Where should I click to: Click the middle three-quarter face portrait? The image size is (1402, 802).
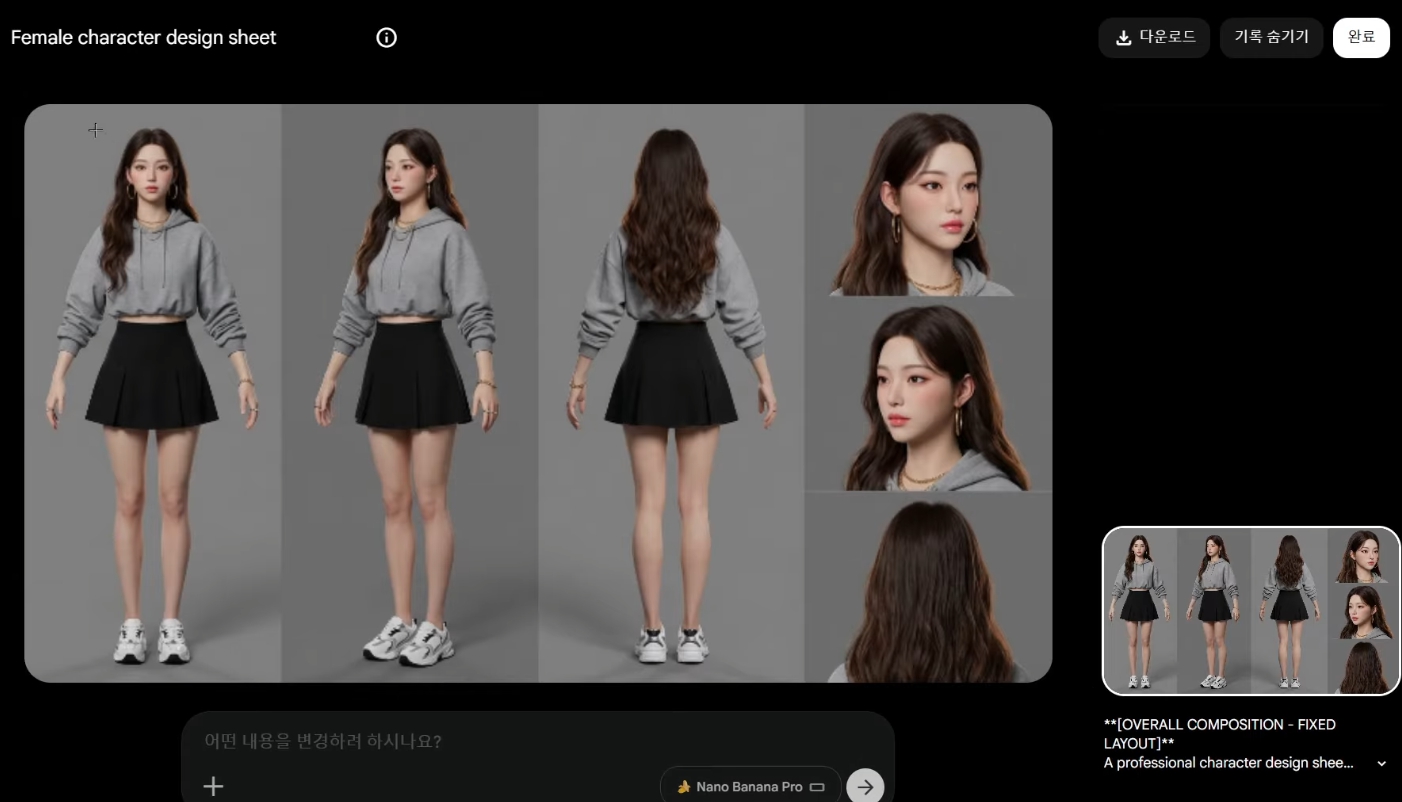pos(926,397)
